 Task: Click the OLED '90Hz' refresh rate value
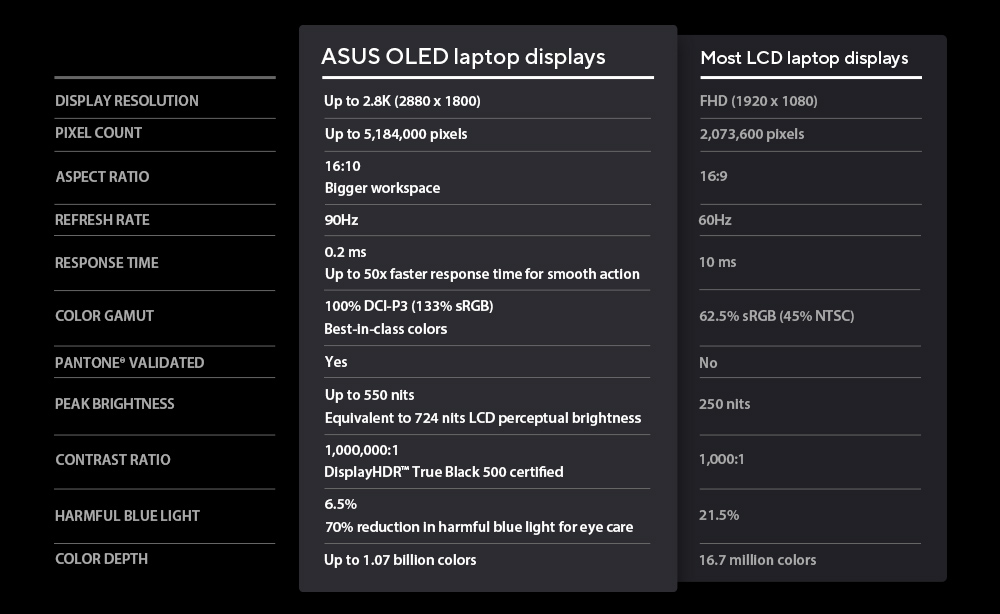341,219
